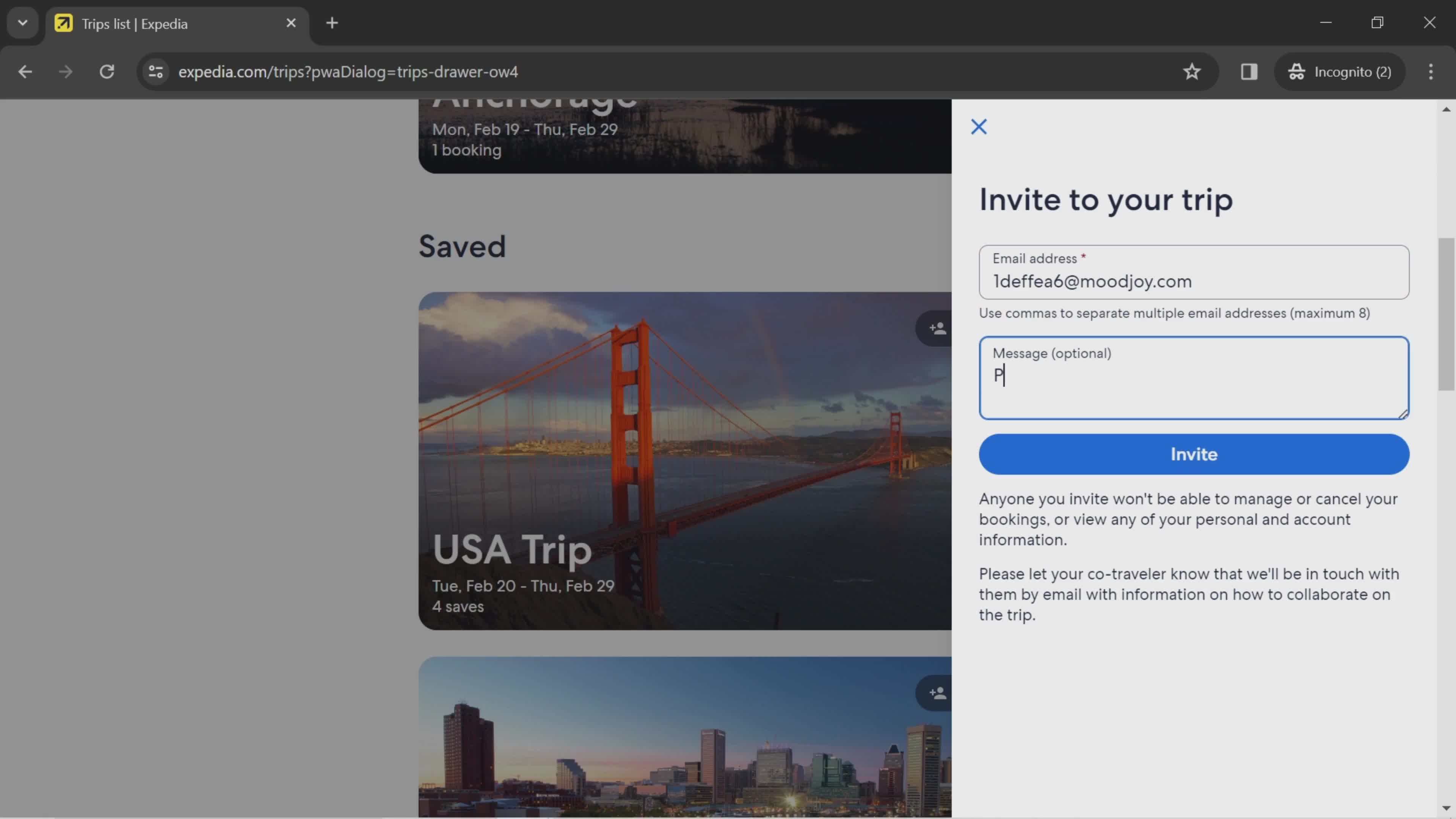Click the Saved section heading
This screenshot has width=1456, height=819.
[x=462, y=247]
